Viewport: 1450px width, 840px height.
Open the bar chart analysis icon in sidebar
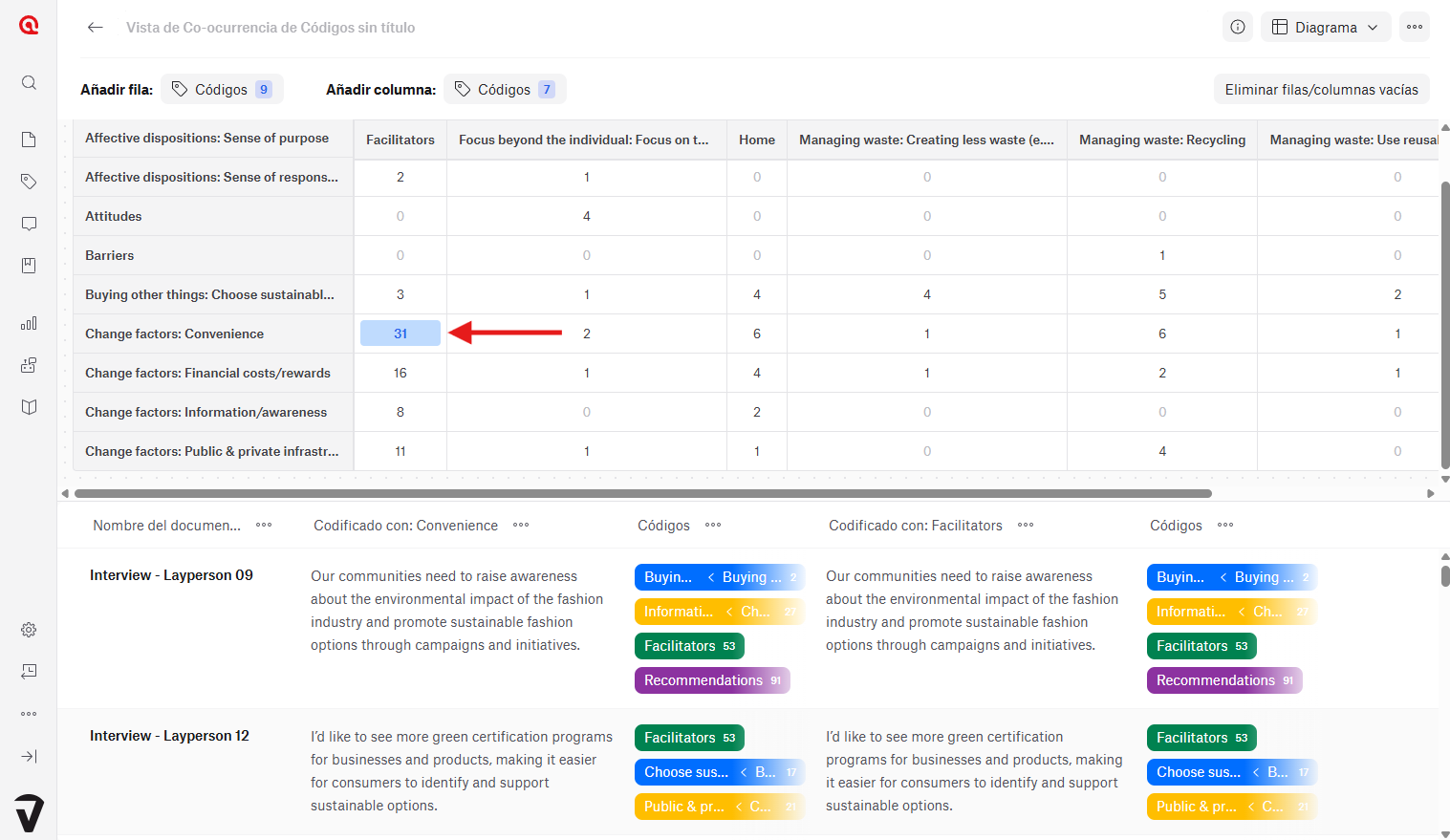(29, 323)
